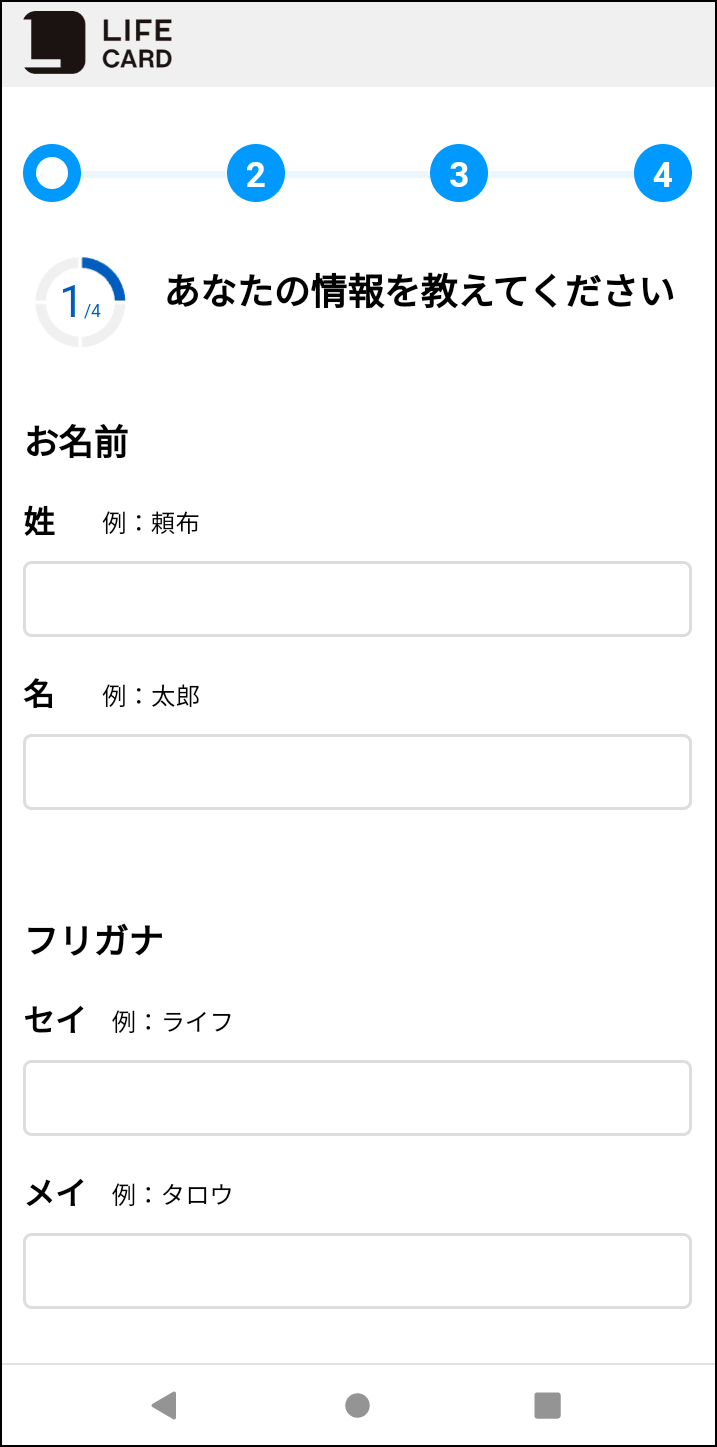Tap the heading あなたの情報を教えてください
717x1447 pixels.
[420, 292]
